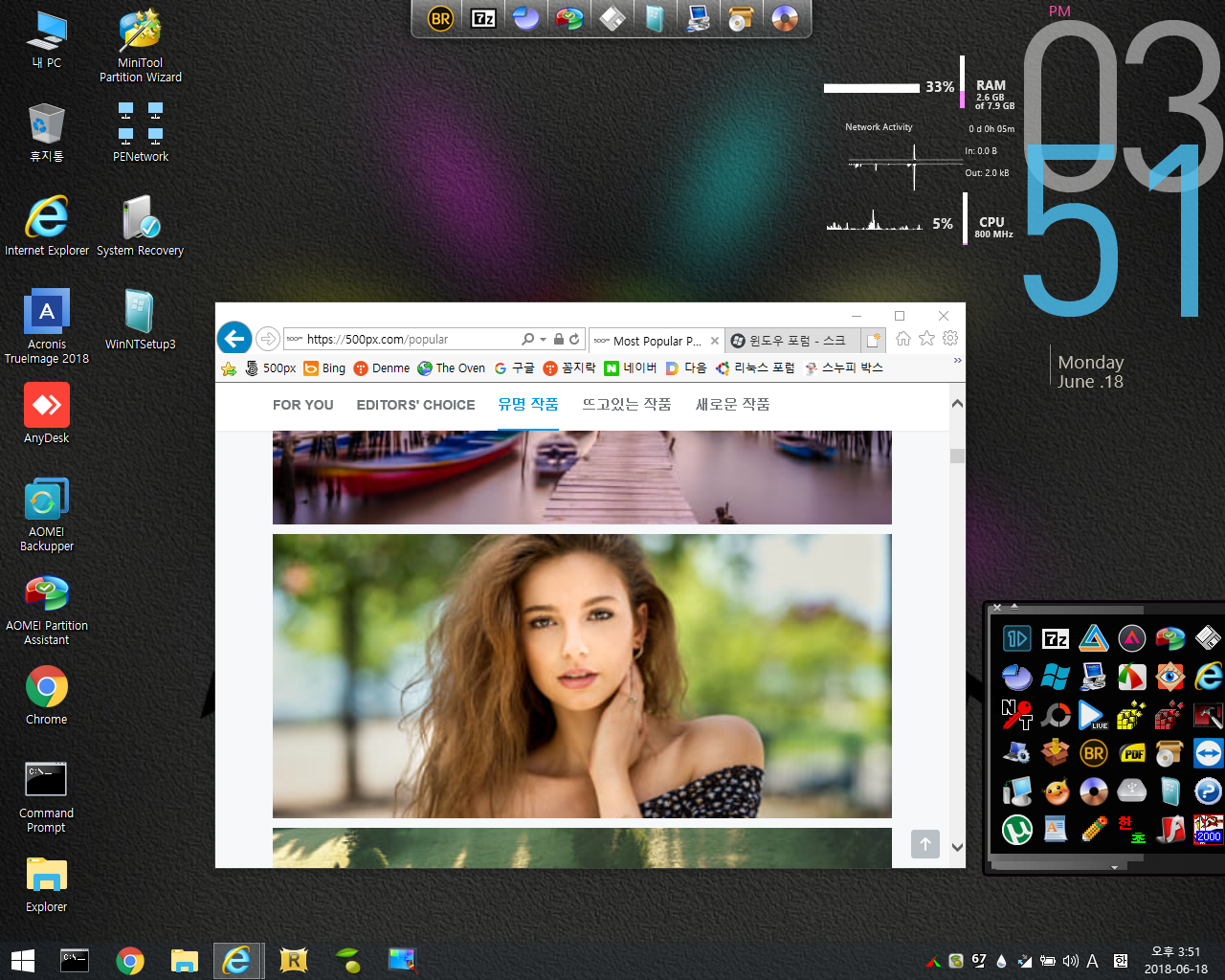Launch the blue LIVE player icon

pos(1093,715)
